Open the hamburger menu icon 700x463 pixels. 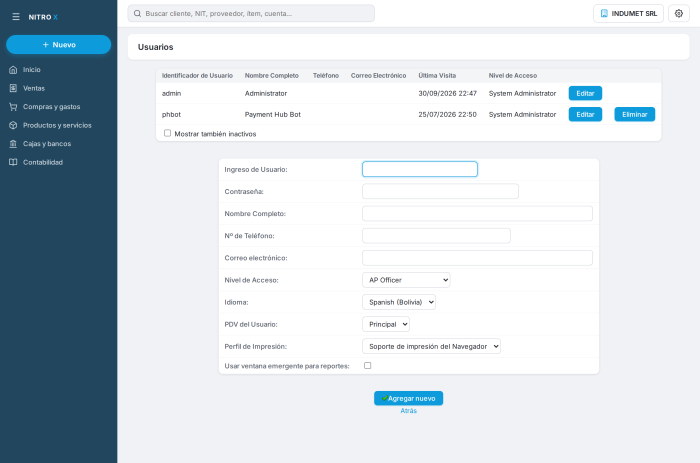coord(16,17)
